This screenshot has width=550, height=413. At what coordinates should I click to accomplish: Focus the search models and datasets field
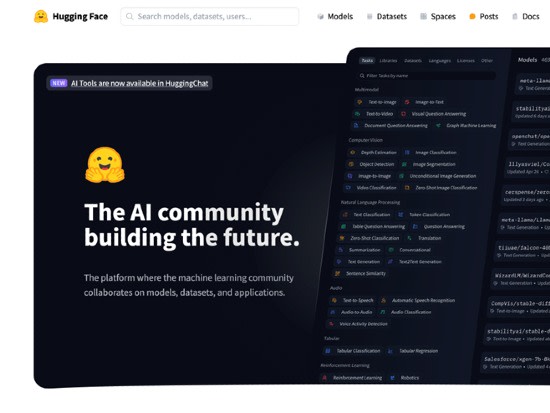[210, 16]
